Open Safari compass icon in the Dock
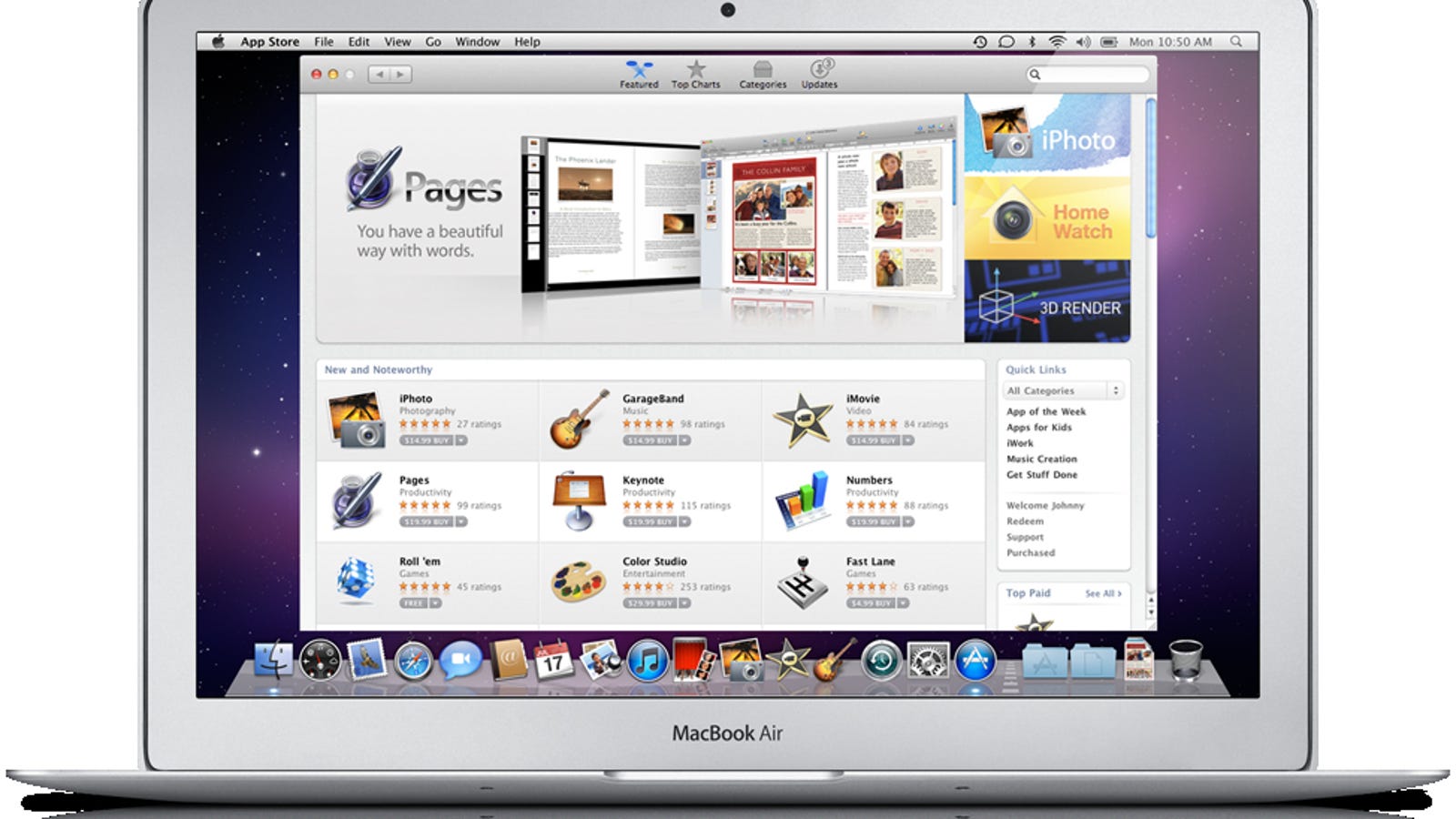1456x819 pixels. [412, 661]
